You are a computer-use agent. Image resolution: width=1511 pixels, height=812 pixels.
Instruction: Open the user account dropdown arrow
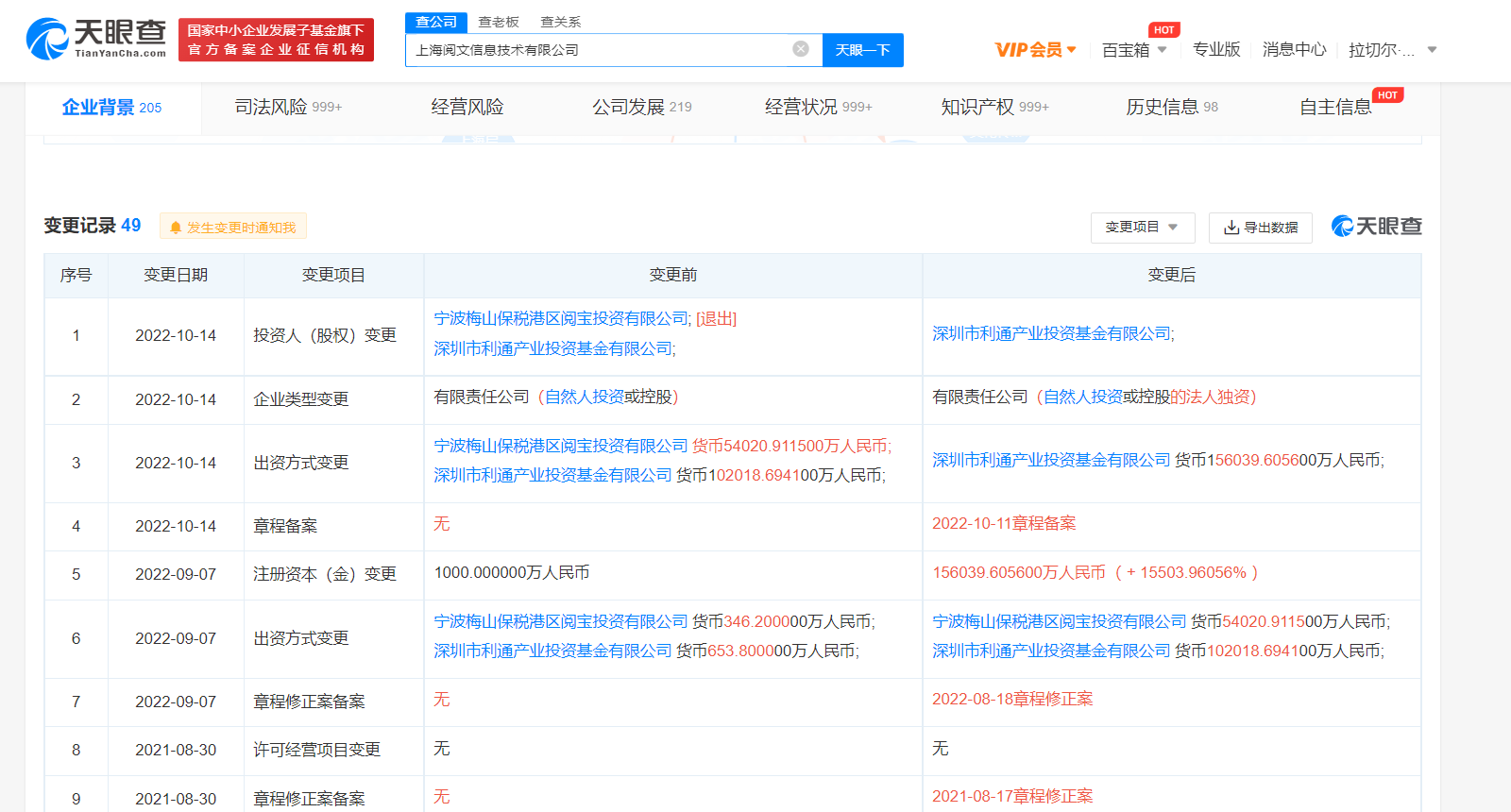tap(1432, 50)
